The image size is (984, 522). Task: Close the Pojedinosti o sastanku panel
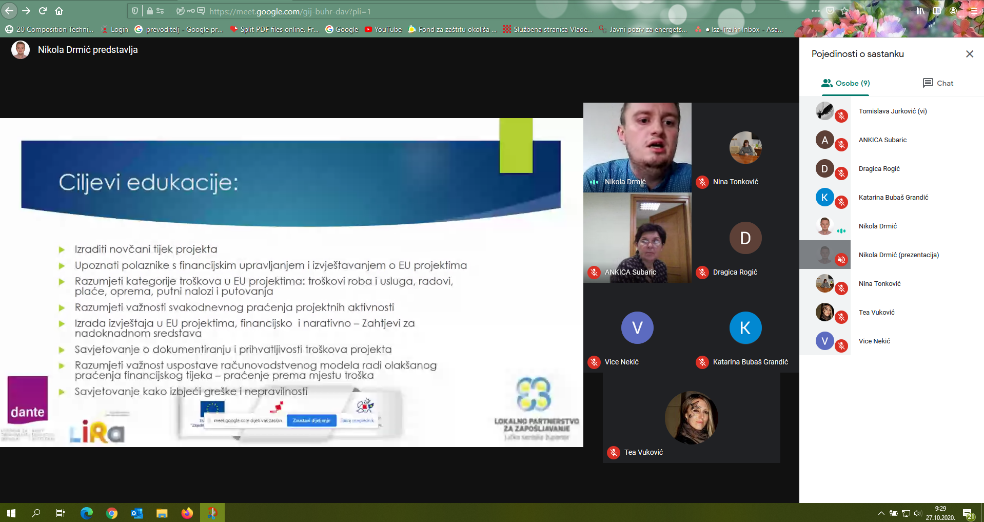click(969, 54)
